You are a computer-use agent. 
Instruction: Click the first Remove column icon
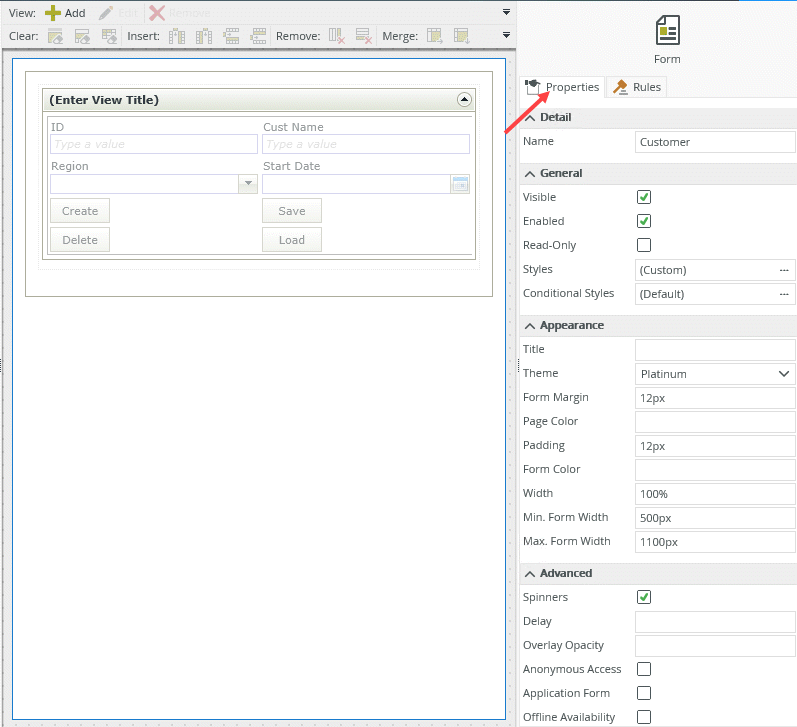click(337, 37)
